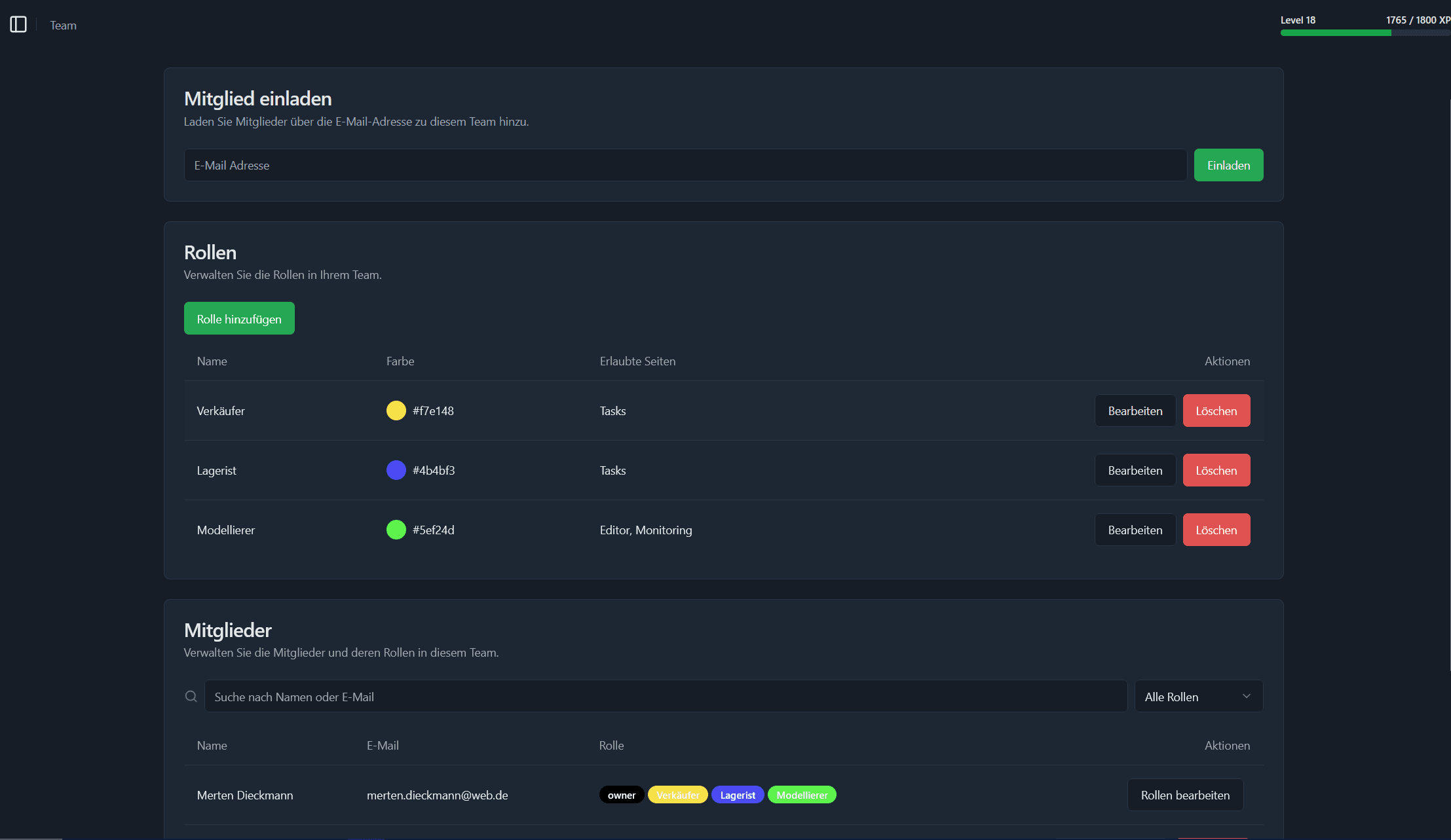Select the Lagerist name cell in Rollen
Viewport: 1451px width, 840px height.
[216, 471]
